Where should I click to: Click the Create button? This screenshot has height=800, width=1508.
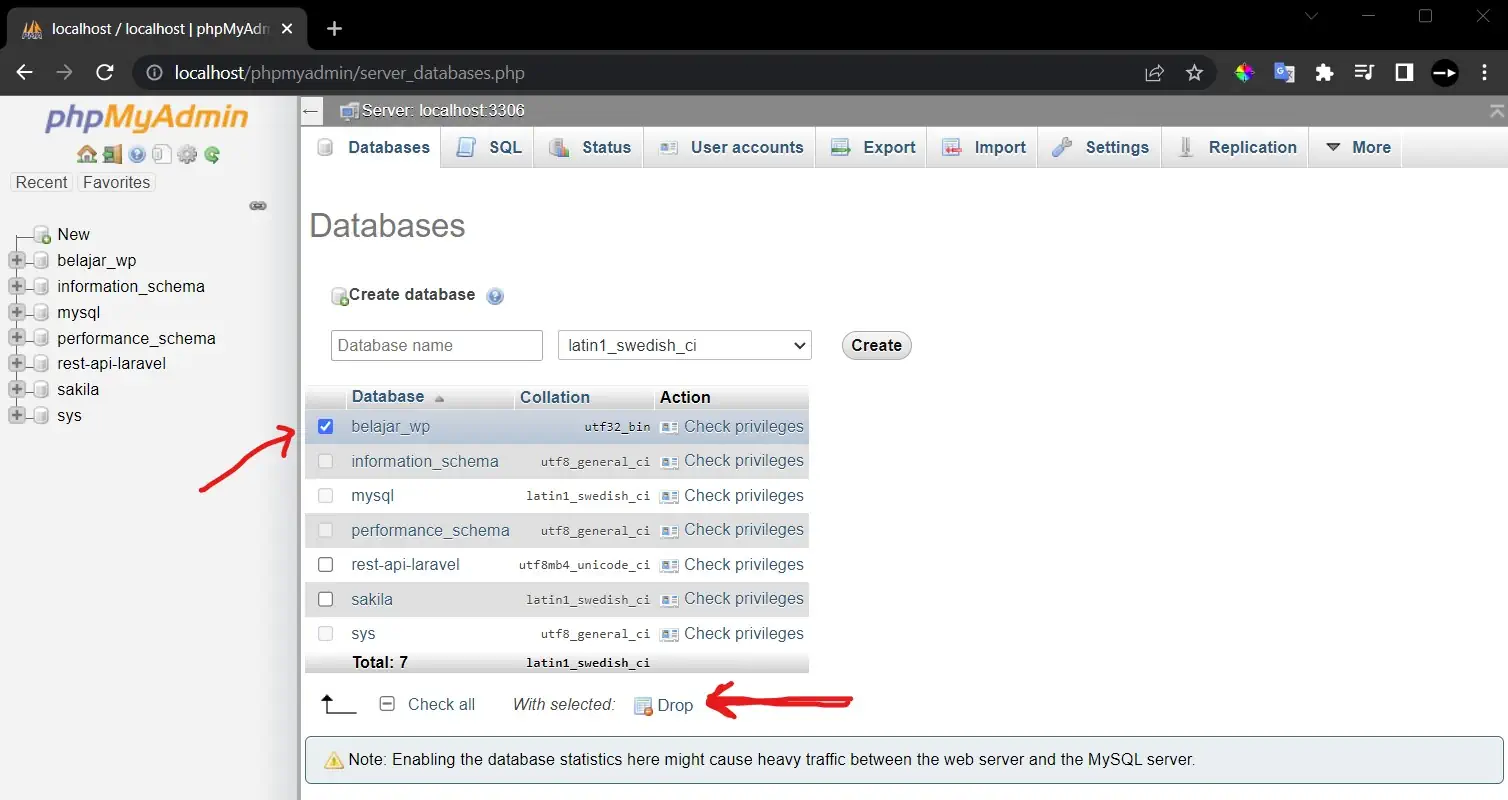coord(877,346)
